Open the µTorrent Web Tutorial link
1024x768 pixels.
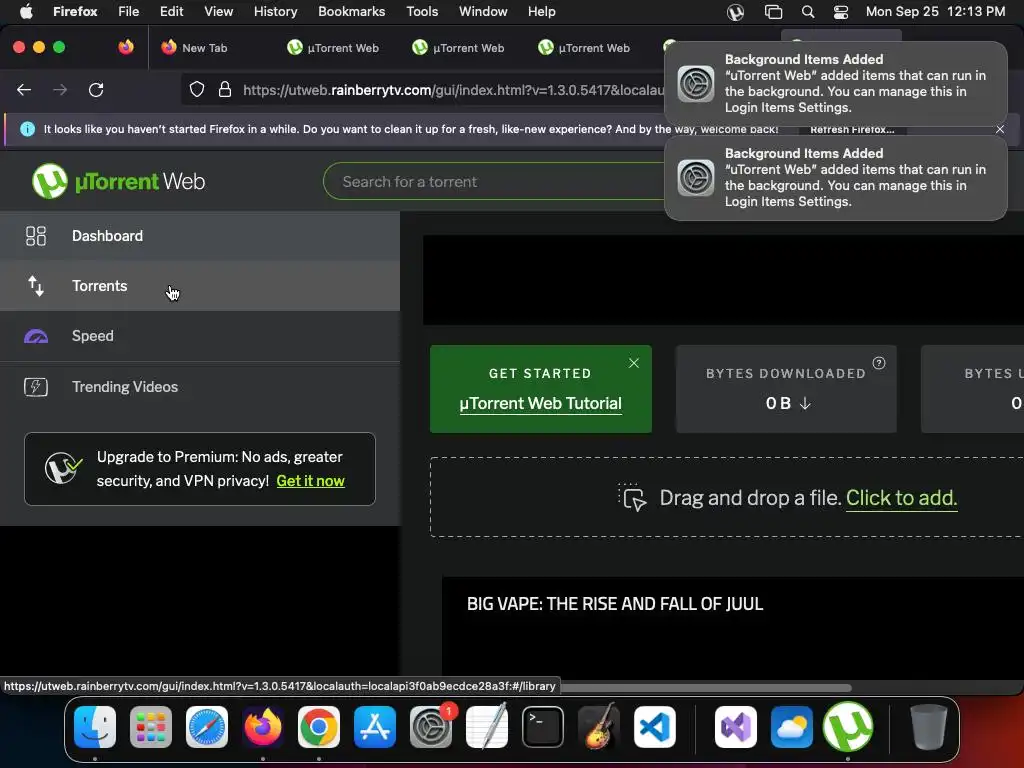click(x=540, y=404)
